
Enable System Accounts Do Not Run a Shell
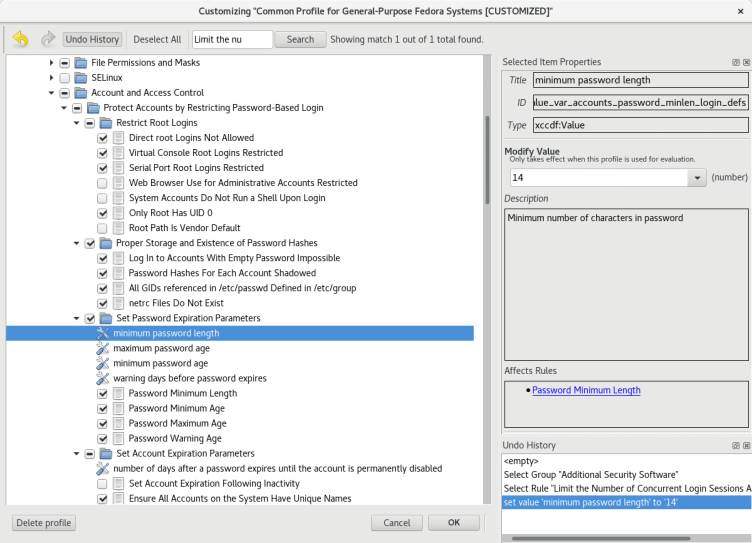[x=102, y=198]
